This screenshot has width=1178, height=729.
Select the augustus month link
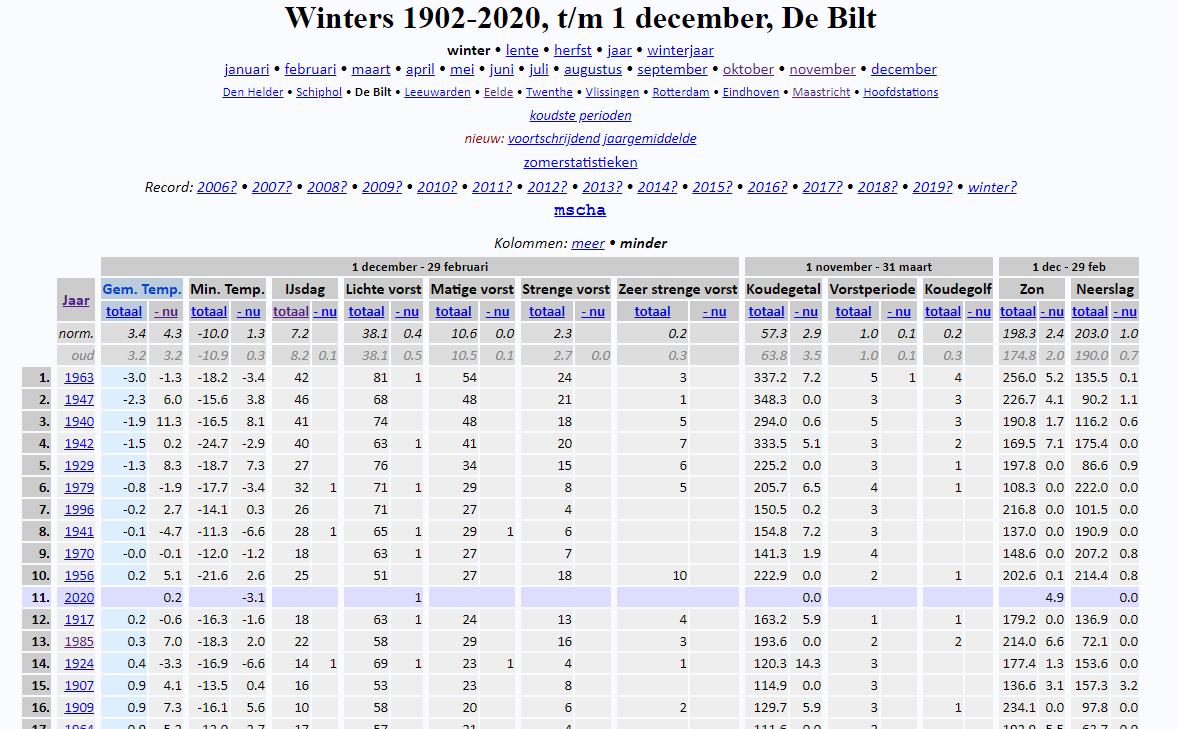click(593, 69)
